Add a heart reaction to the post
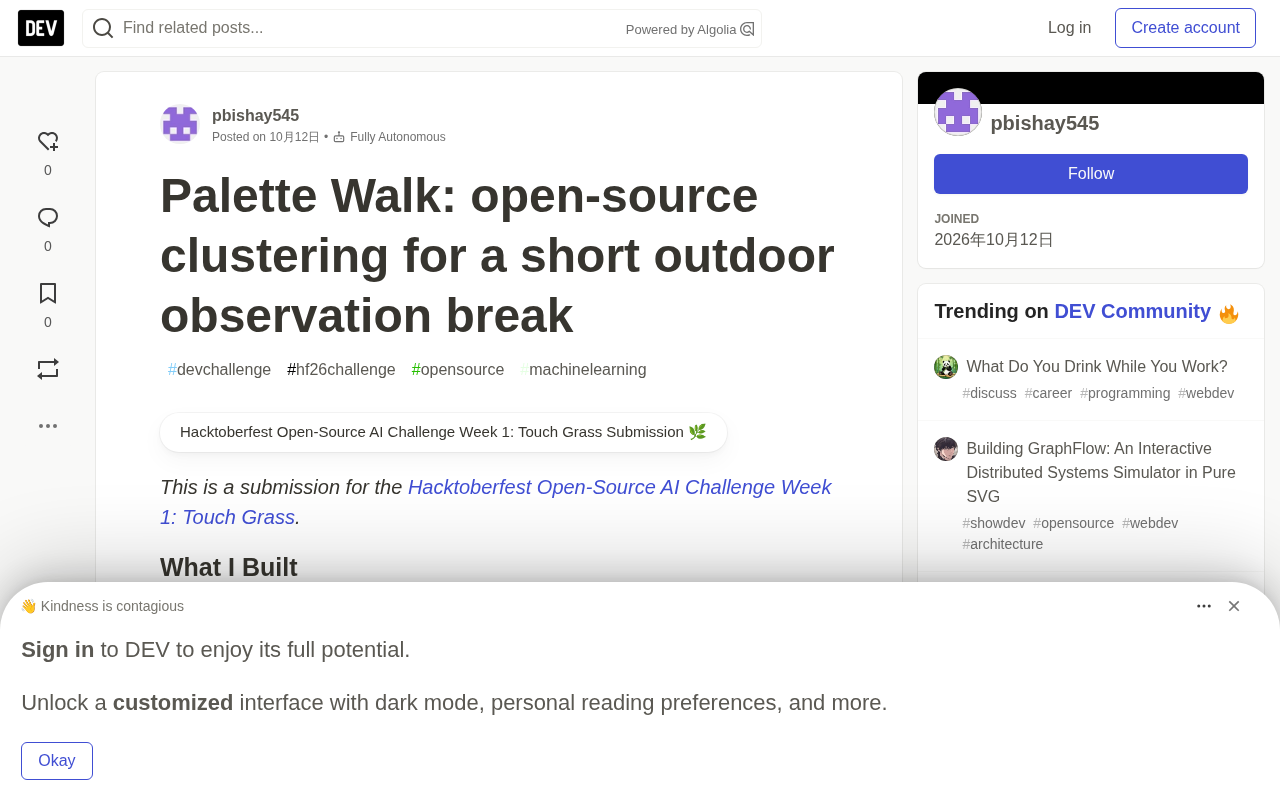The image size is (1280, 800). [x=48, y=142]
